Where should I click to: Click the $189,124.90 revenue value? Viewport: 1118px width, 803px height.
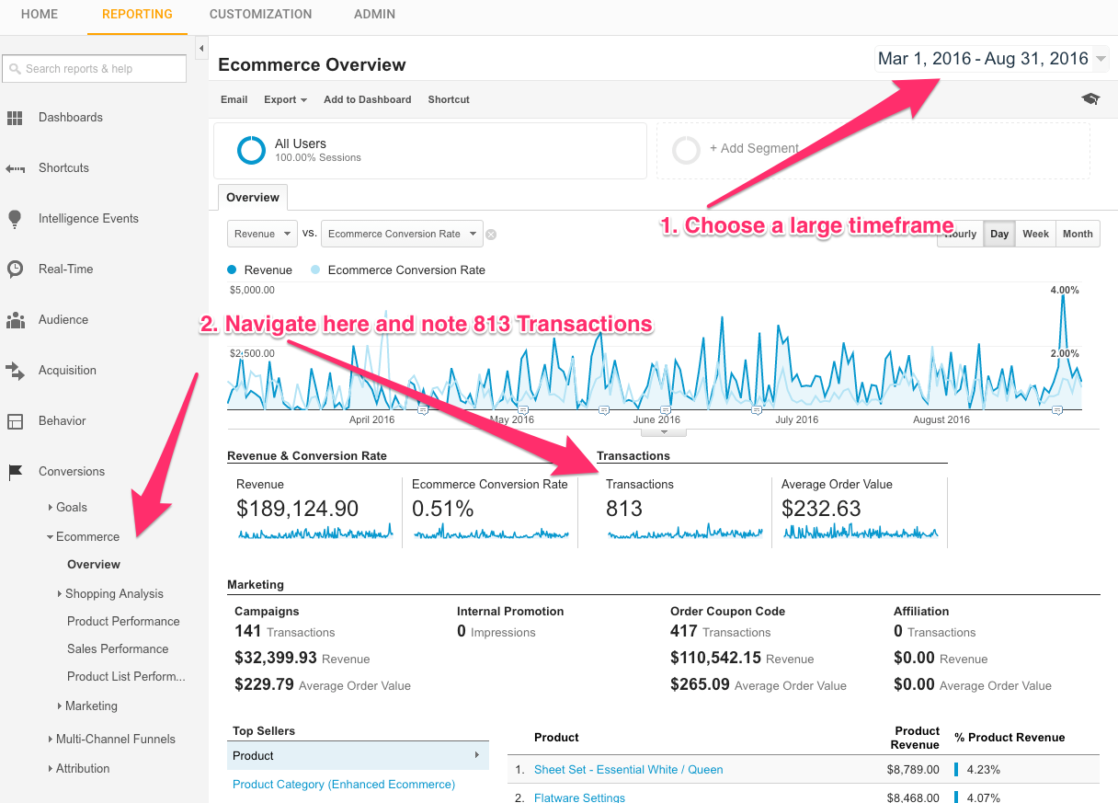(x=297, y=508)
